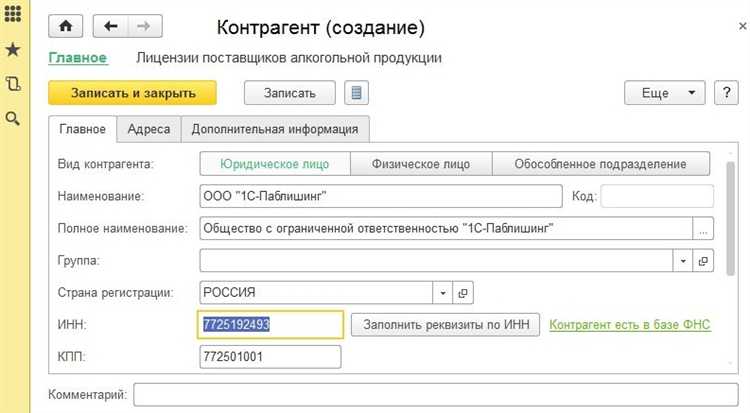Open the Дополнительная информация tab
Screen dimensions: 750x413
coord(275,129)
